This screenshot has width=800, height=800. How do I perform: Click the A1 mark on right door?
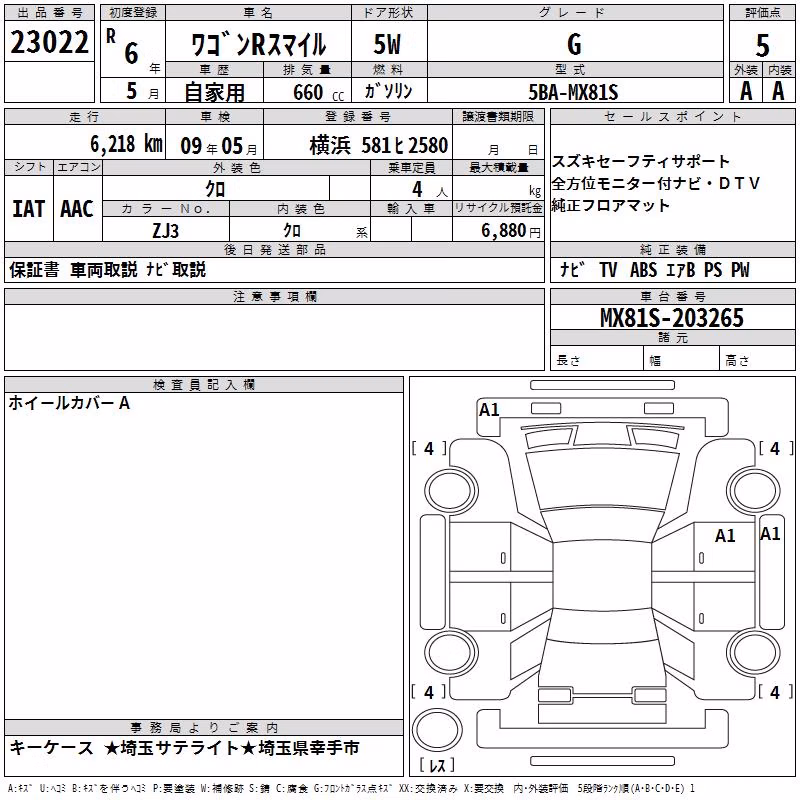tap(725, 536)
